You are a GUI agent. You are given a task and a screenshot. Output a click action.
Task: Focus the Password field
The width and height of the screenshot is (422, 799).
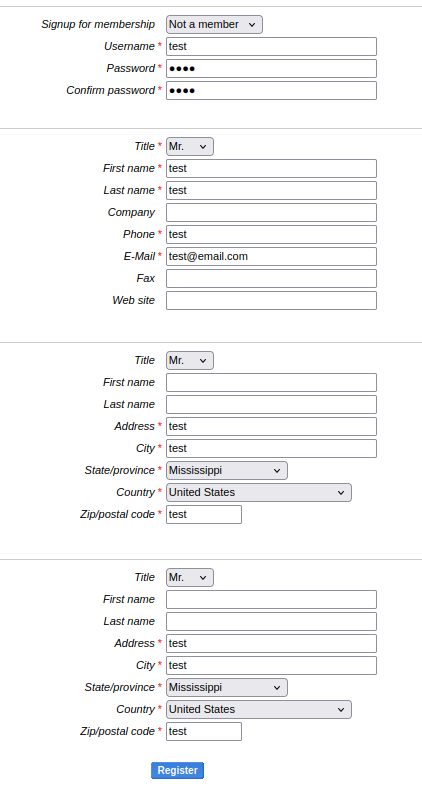271,68
